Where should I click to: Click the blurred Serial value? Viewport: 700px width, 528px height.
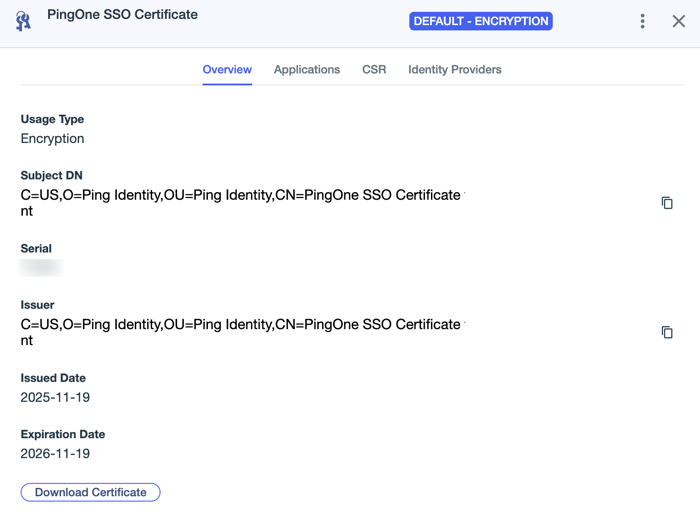(x=41, y=268)
